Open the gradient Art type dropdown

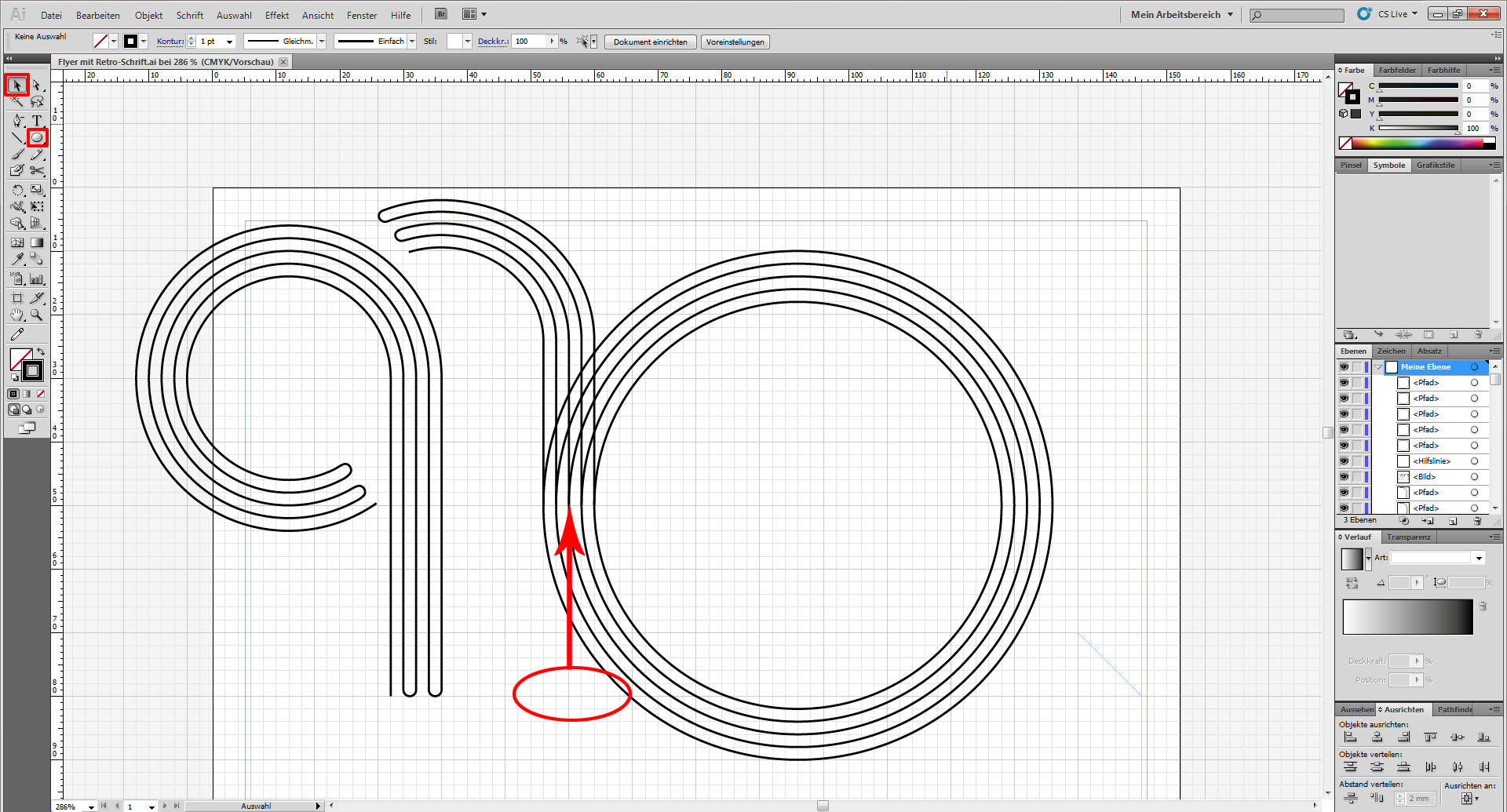click(x=1479, y=558)
